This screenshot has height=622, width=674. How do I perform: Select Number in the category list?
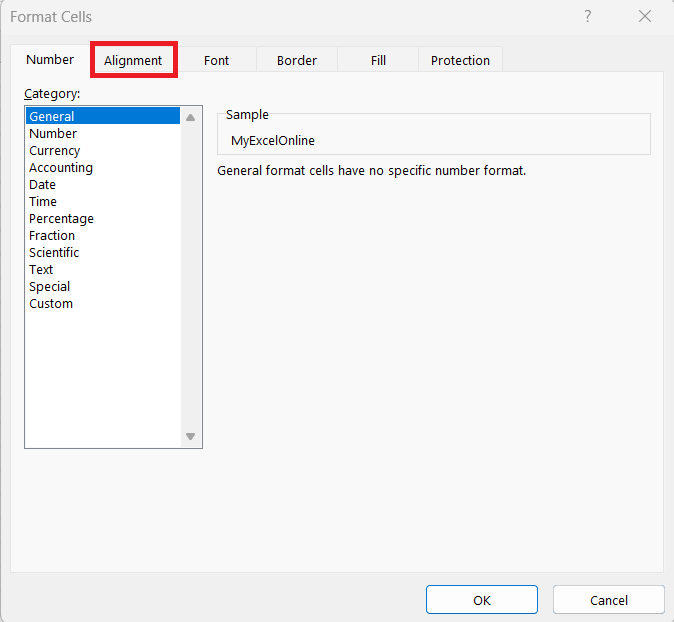pyautogui.click(x=103, y=133)
